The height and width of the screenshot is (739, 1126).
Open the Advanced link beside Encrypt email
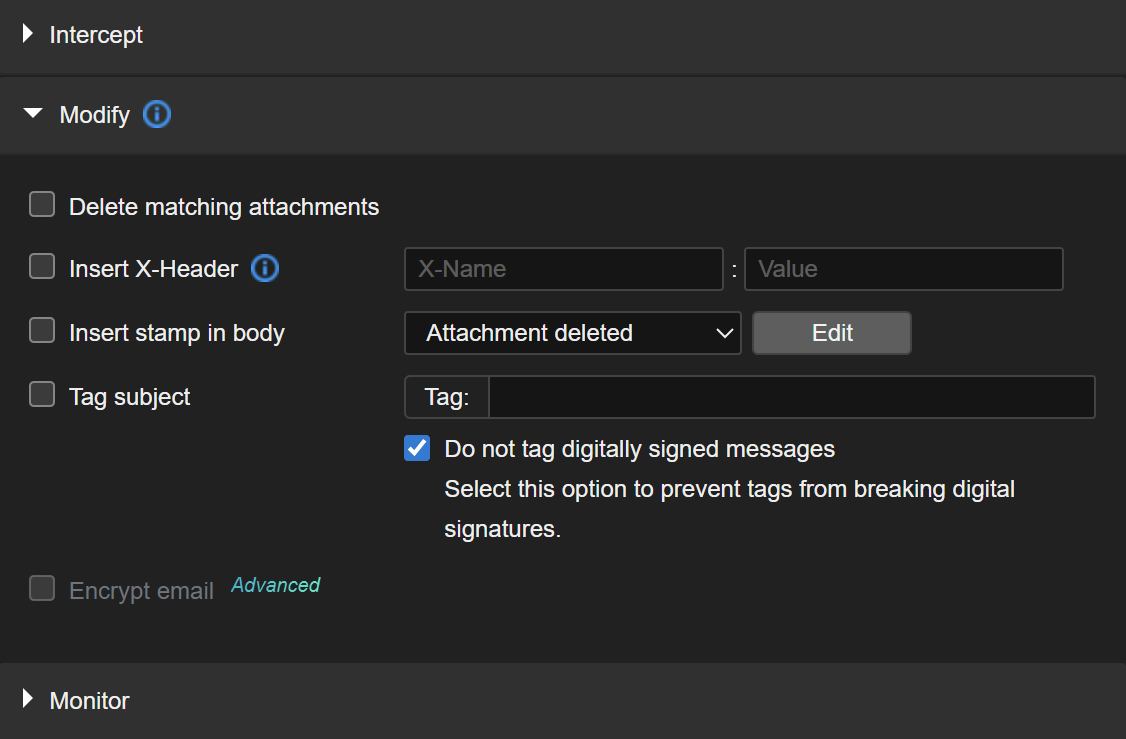tap(276, 585)
